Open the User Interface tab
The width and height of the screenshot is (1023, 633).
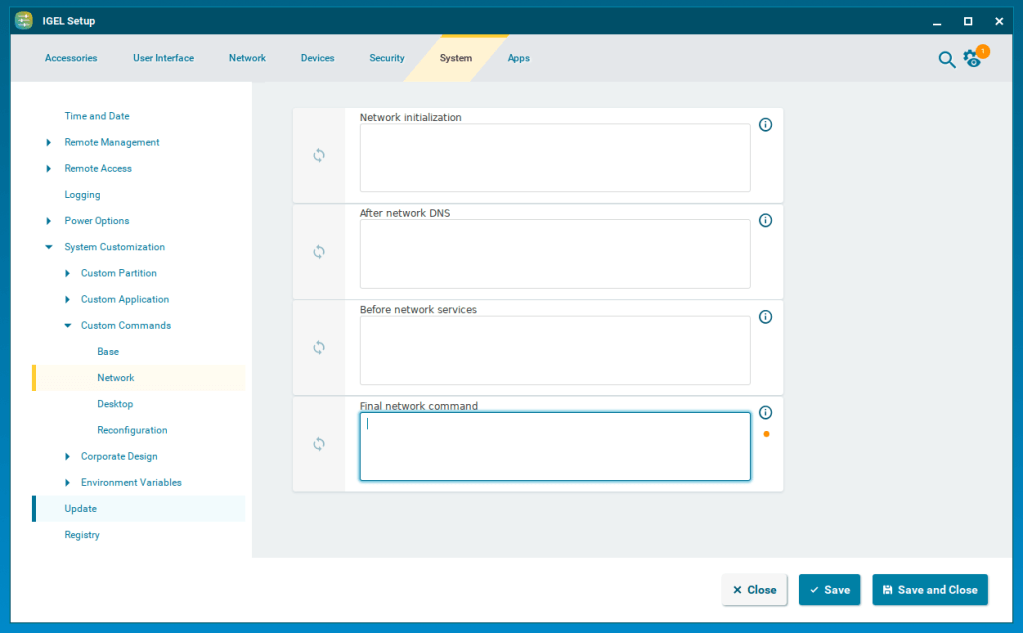coord(163,58)
